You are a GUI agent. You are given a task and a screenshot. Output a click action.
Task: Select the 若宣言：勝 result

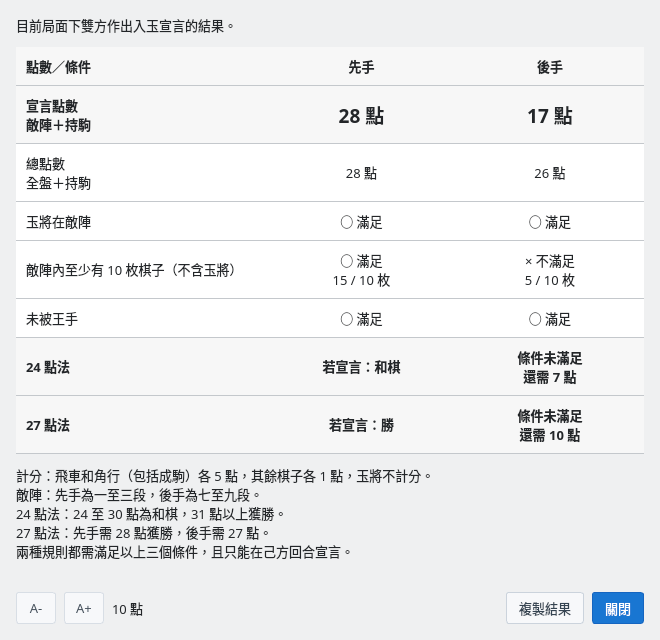[x=361, y=425]
